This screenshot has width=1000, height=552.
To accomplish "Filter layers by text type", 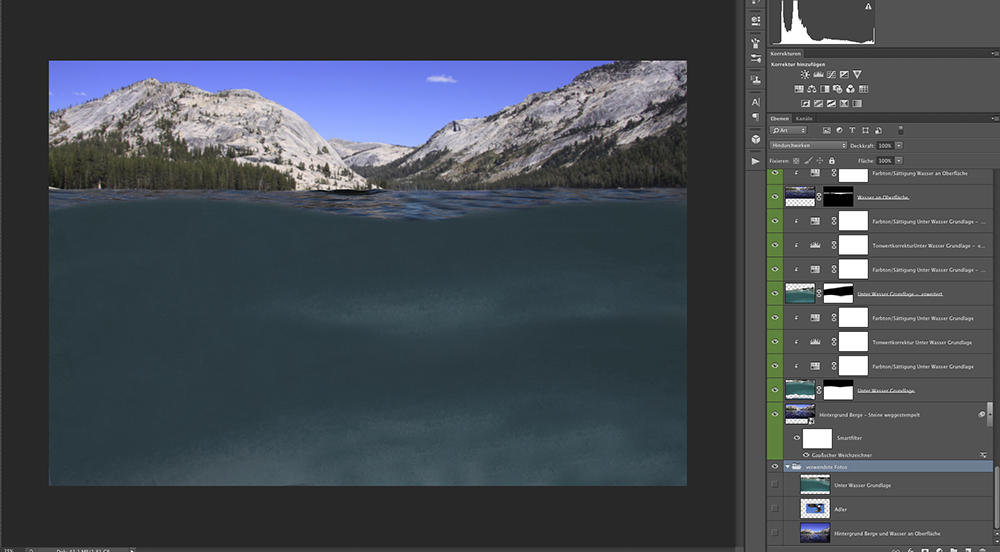I will click(851, 130).
